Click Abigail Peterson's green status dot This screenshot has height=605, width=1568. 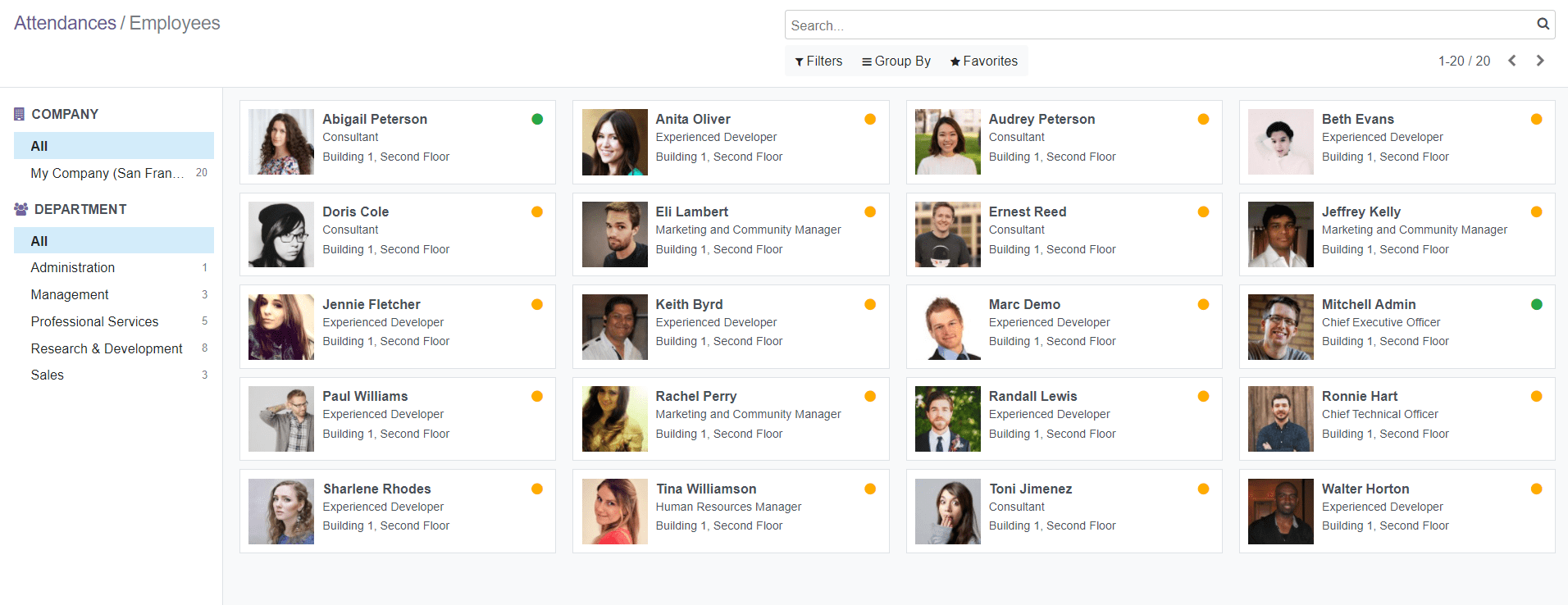[537, 120]
